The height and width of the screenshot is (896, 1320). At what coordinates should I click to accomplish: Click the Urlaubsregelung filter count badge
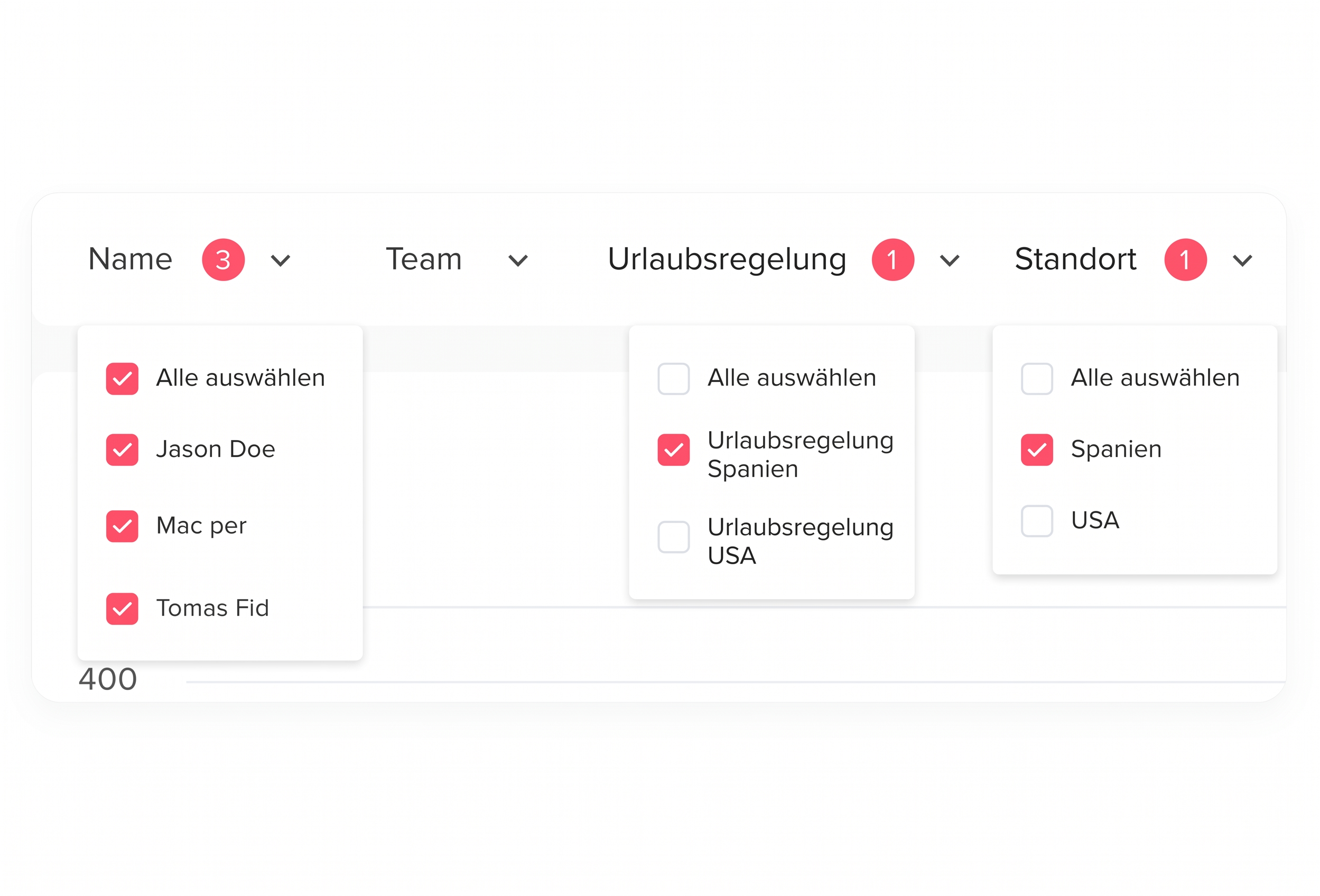[893, 259]
